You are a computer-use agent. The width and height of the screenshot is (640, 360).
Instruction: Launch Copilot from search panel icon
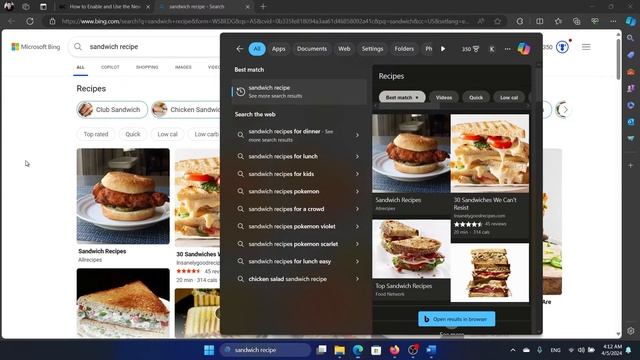pos(524,49)
